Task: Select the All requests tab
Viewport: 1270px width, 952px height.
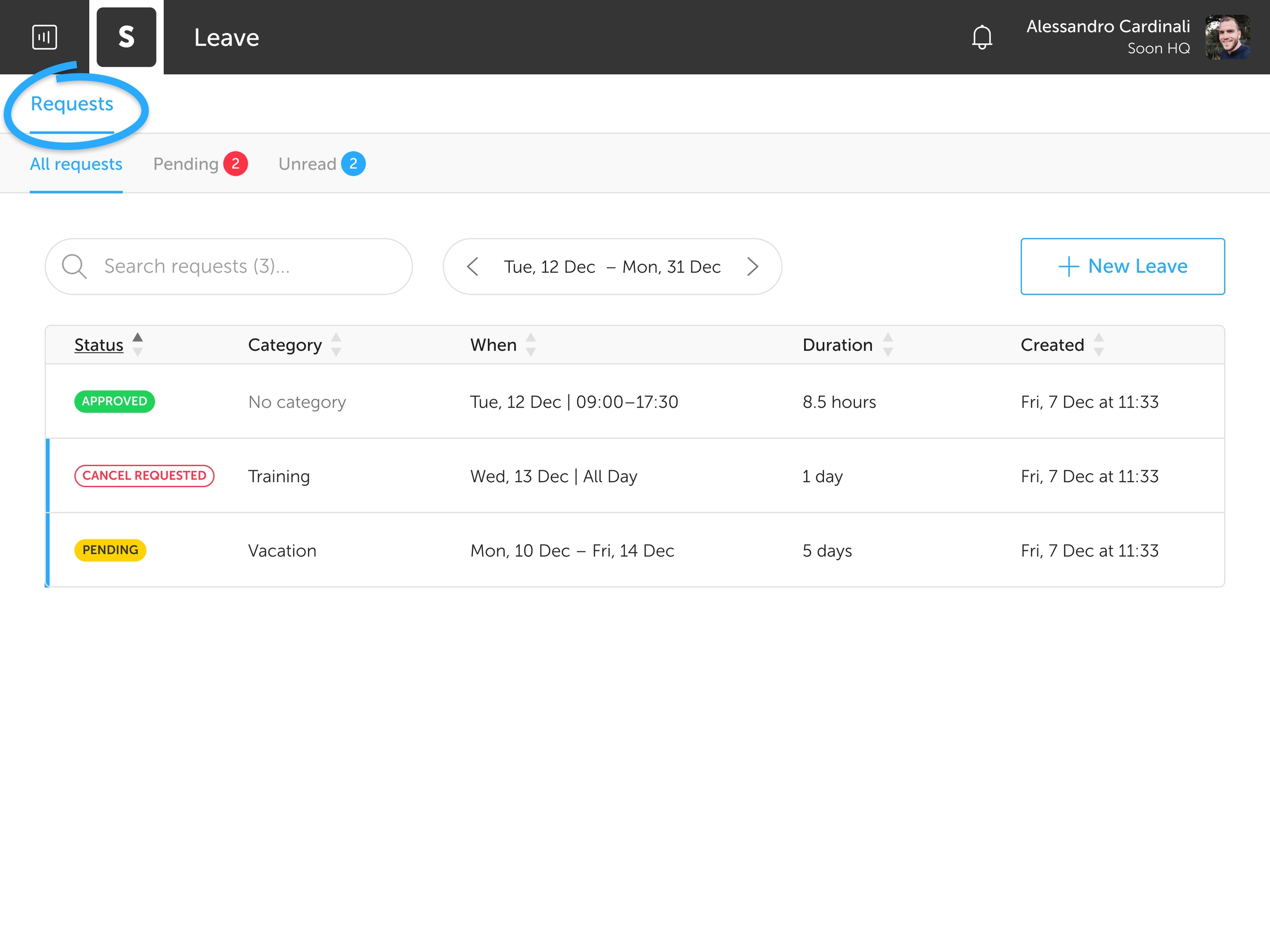Action: click(76, 164)
